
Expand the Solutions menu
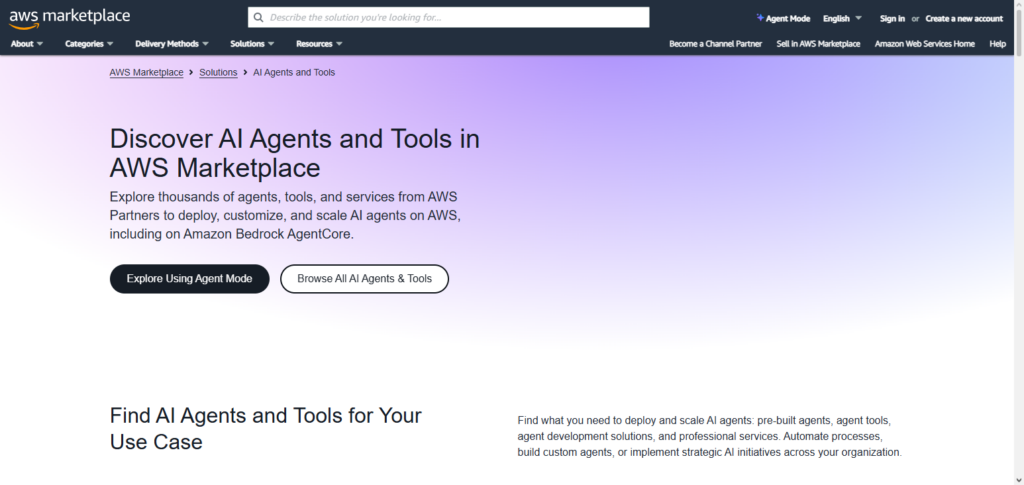(252, 44)
